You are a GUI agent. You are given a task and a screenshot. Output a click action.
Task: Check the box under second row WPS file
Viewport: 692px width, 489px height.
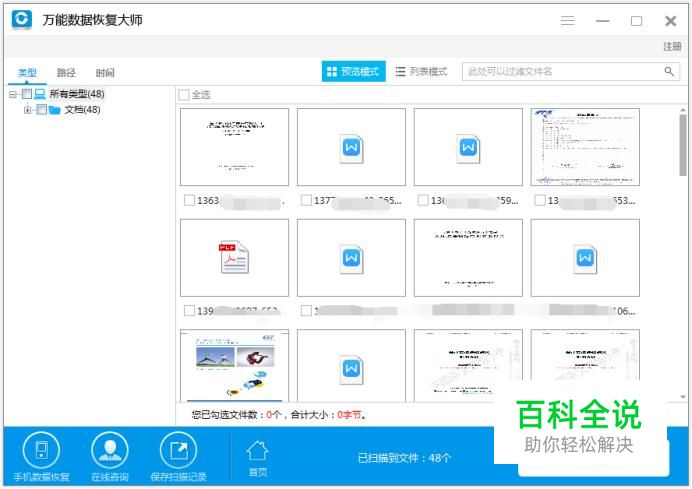[x=306, y=311]
